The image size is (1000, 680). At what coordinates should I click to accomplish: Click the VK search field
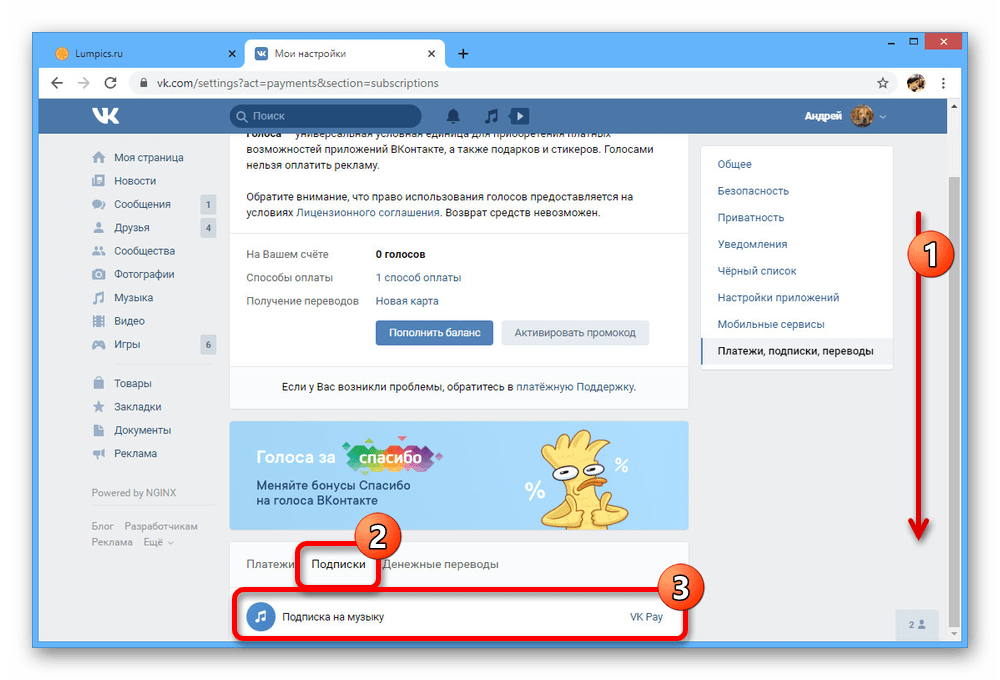[325, 116]
